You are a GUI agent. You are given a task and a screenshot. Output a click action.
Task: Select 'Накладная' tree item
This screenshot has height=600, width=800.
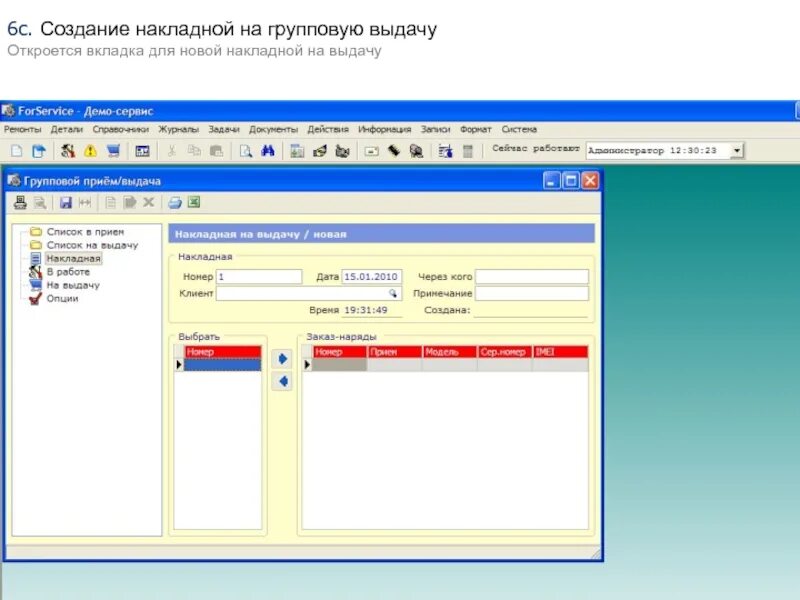73,258
